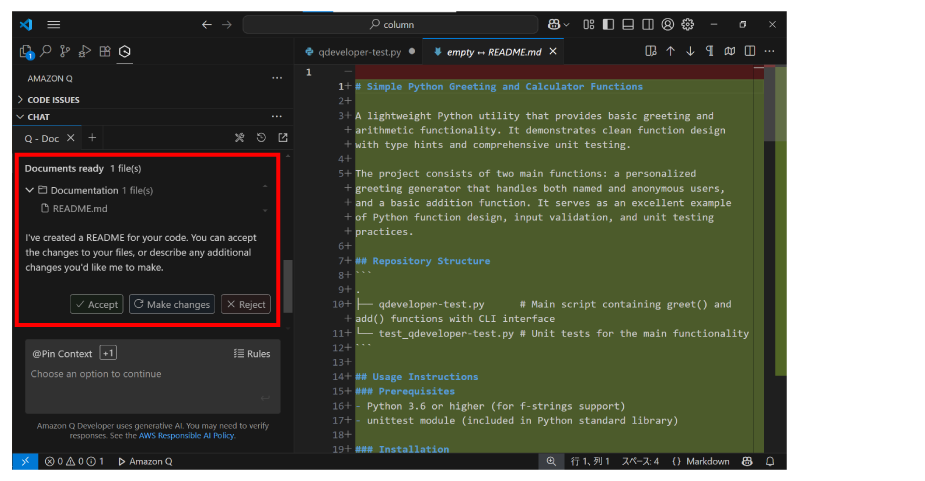
Task: Close the Q - Doc chat tab
Action: point(70,138)
